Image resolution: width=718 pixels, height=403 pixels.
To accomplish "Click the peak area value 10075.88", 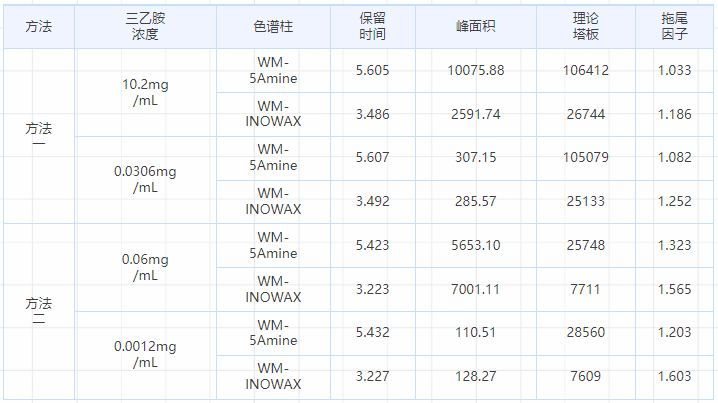I will click(476, 70).
